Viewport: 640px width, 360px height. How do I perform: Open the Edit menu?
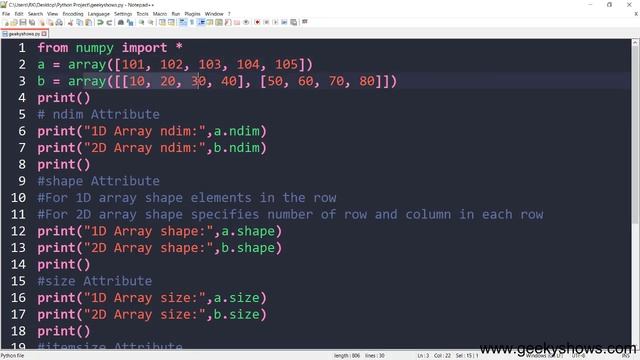(x=19, y=14)
